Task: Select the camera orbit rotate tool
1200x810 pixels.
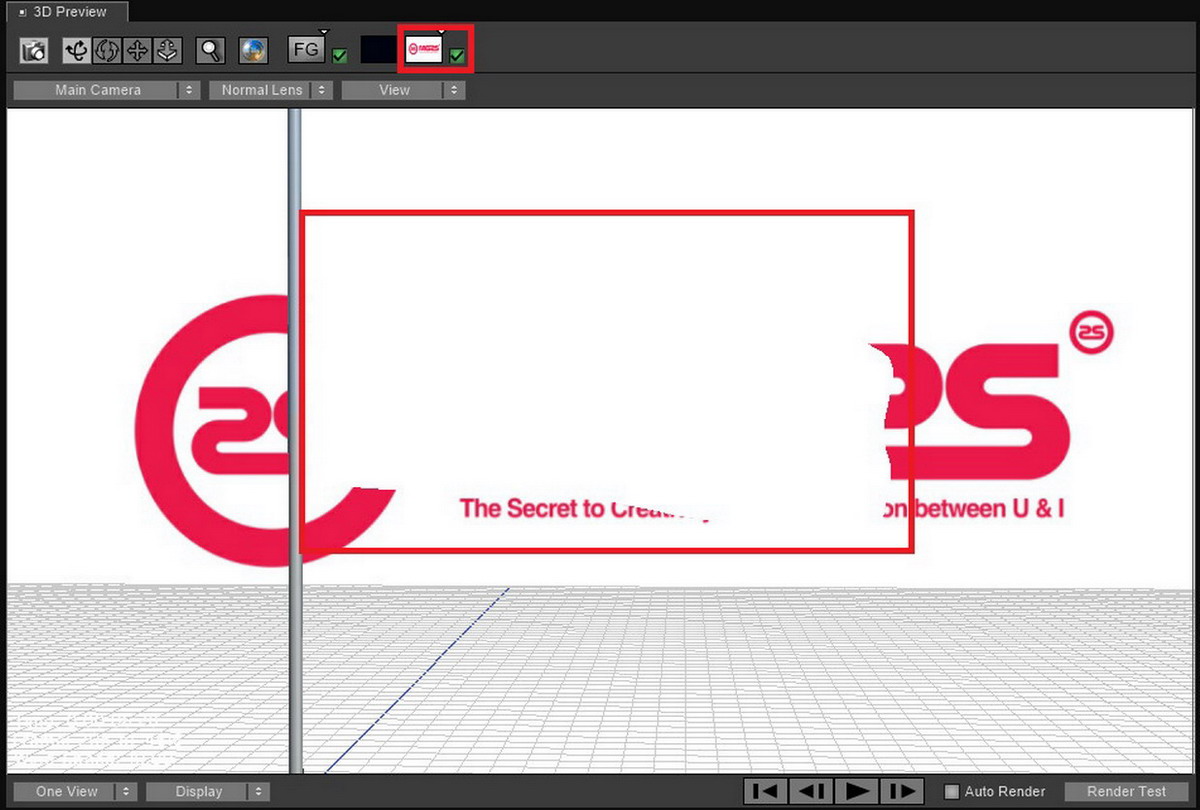Action: click(77, 50)
